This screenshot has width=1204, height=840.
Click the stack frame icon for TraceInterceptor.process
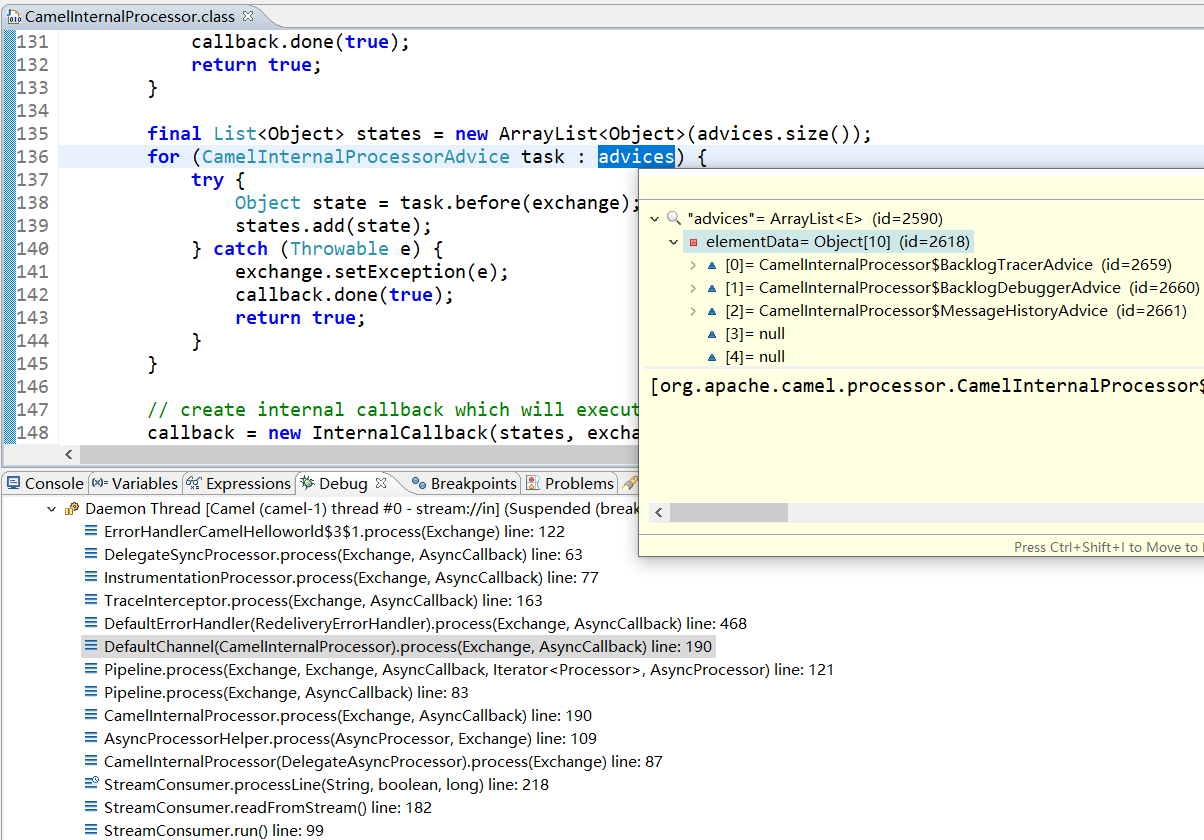click(x=92, y=600)
